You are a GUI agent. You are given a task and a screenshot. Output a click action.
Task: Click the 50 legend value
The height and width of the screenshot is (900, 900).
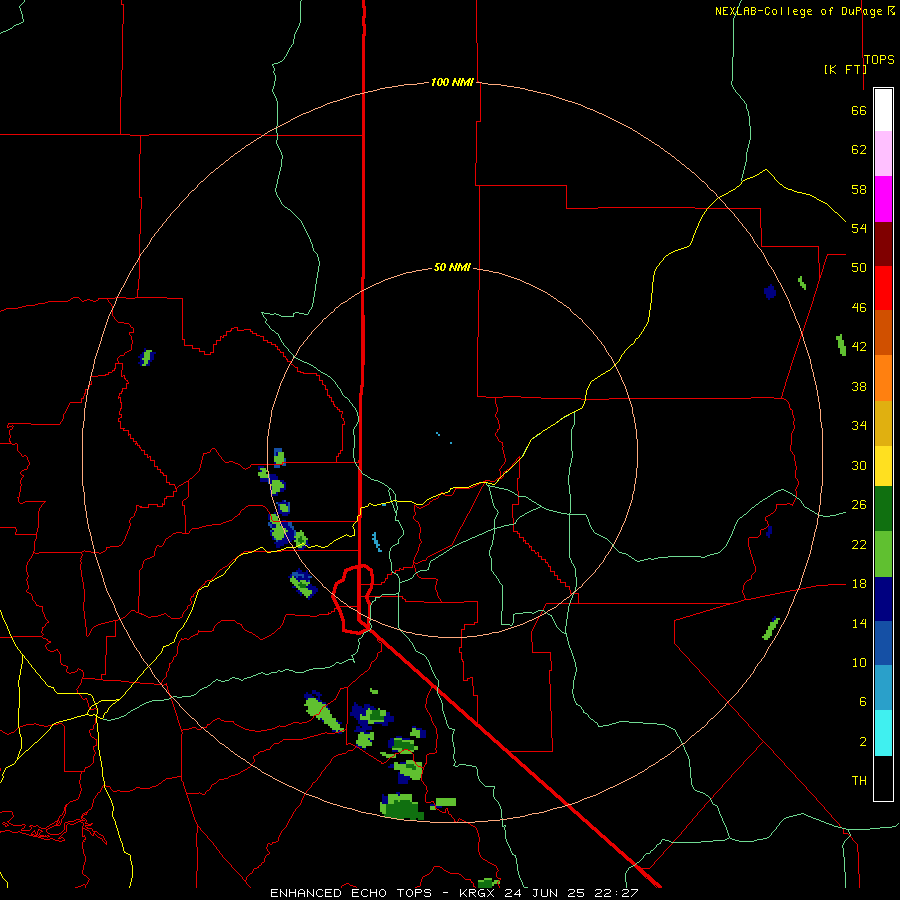coord(859,268)
